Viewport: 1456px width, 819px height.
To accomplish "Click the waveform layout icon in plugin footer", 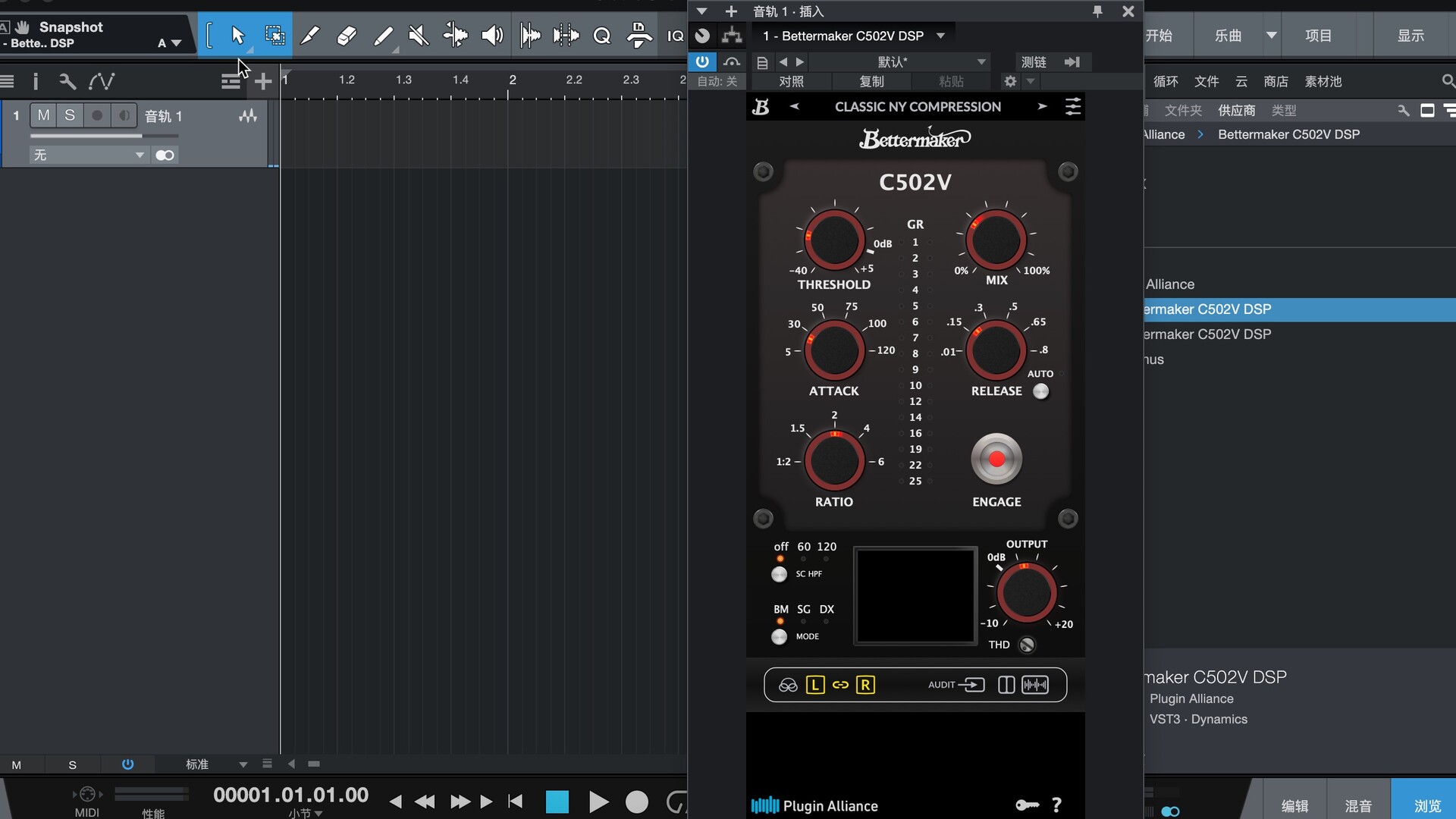I will [1035, 686].
